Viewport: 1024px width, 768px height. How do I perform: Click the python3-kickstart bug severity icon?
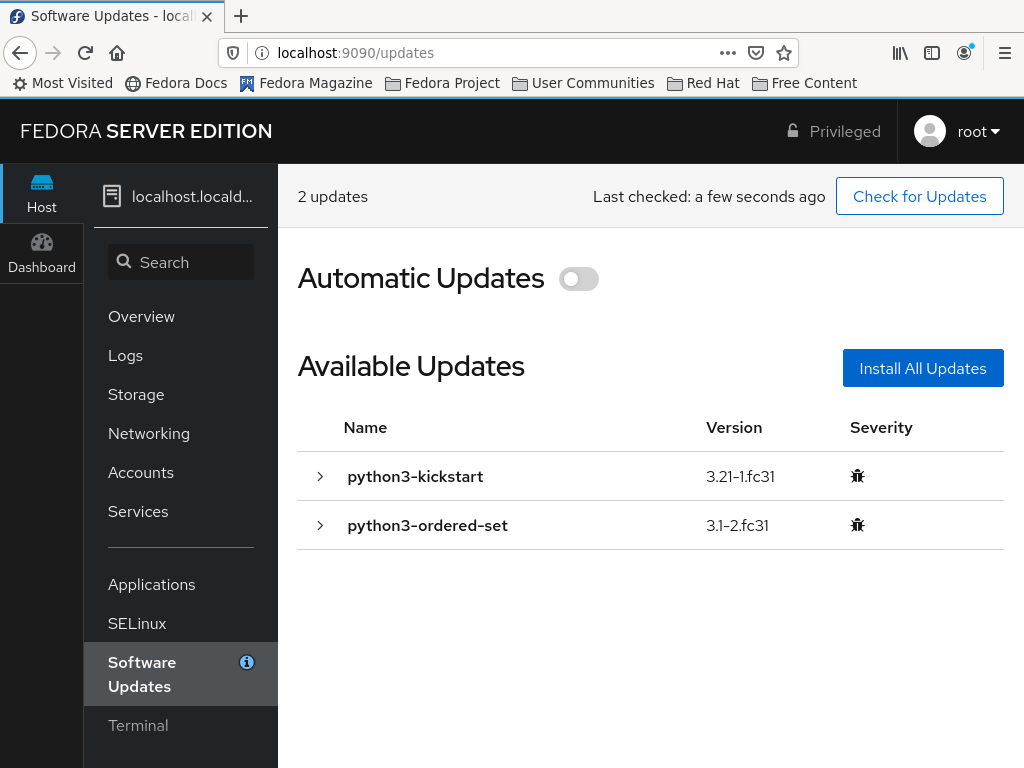point(857,476)
